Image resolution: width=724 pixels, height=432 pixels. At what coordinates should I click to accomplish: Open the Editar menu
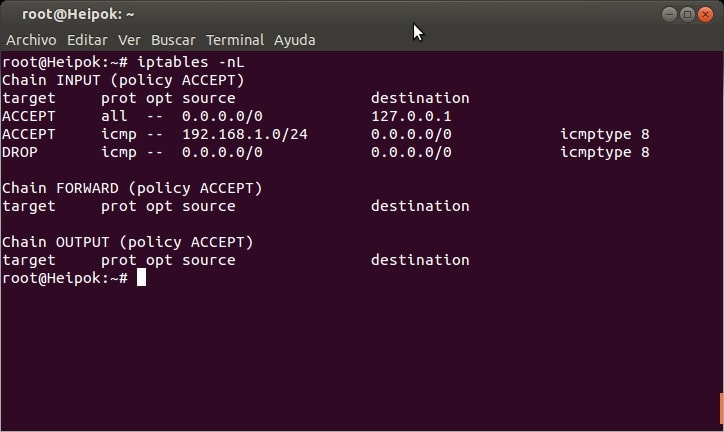pos(87,40)
